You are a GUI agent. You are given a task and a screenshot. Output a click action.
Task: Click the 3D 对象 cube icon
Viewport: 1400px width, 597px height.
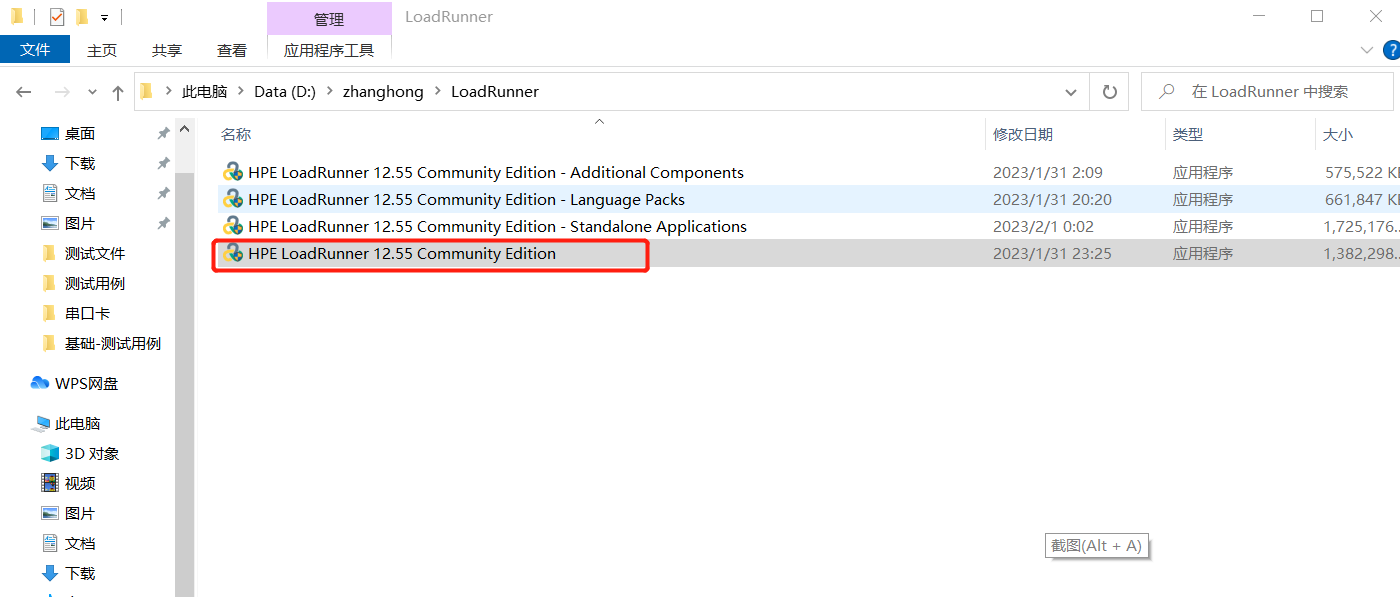pos(50,453)
